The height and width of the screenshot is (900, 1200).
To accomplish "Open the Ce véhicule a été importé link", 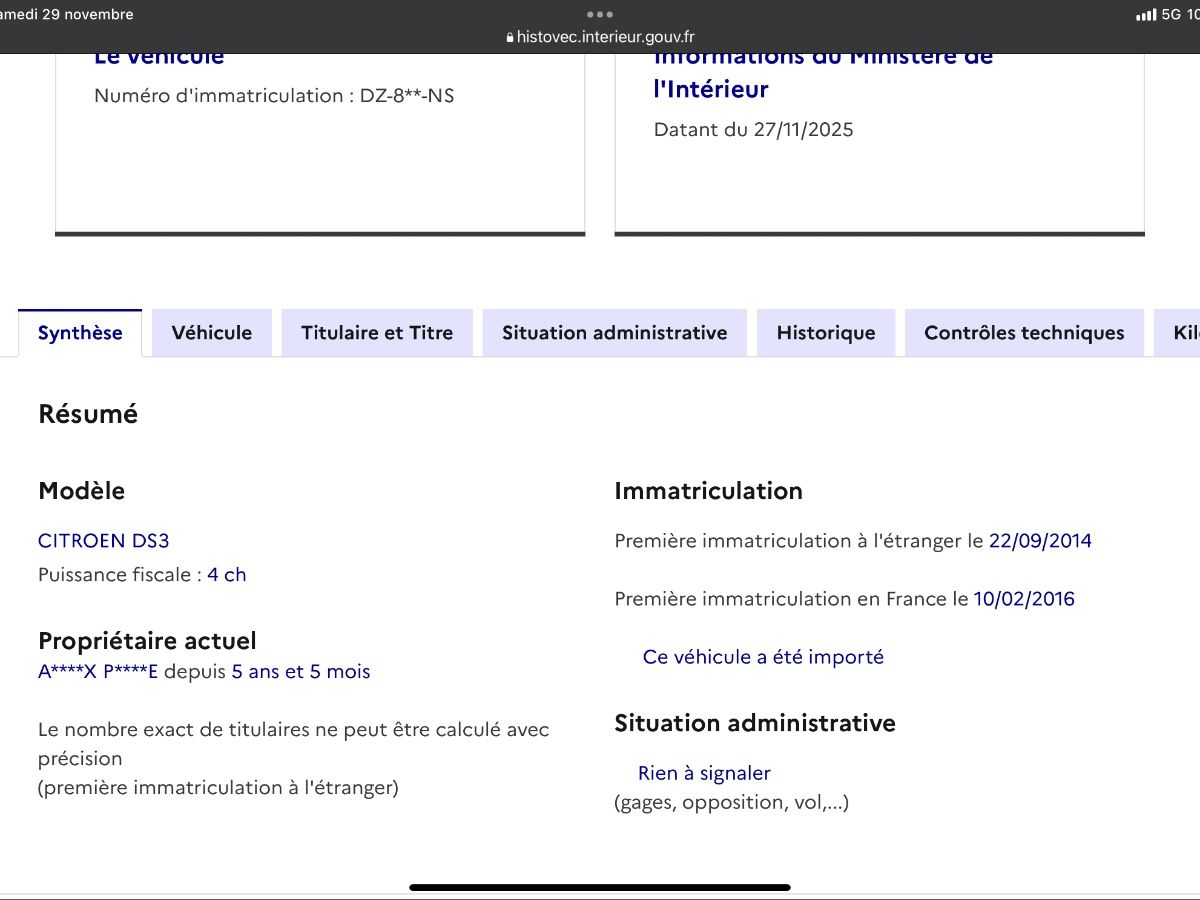I will (763, 656).
